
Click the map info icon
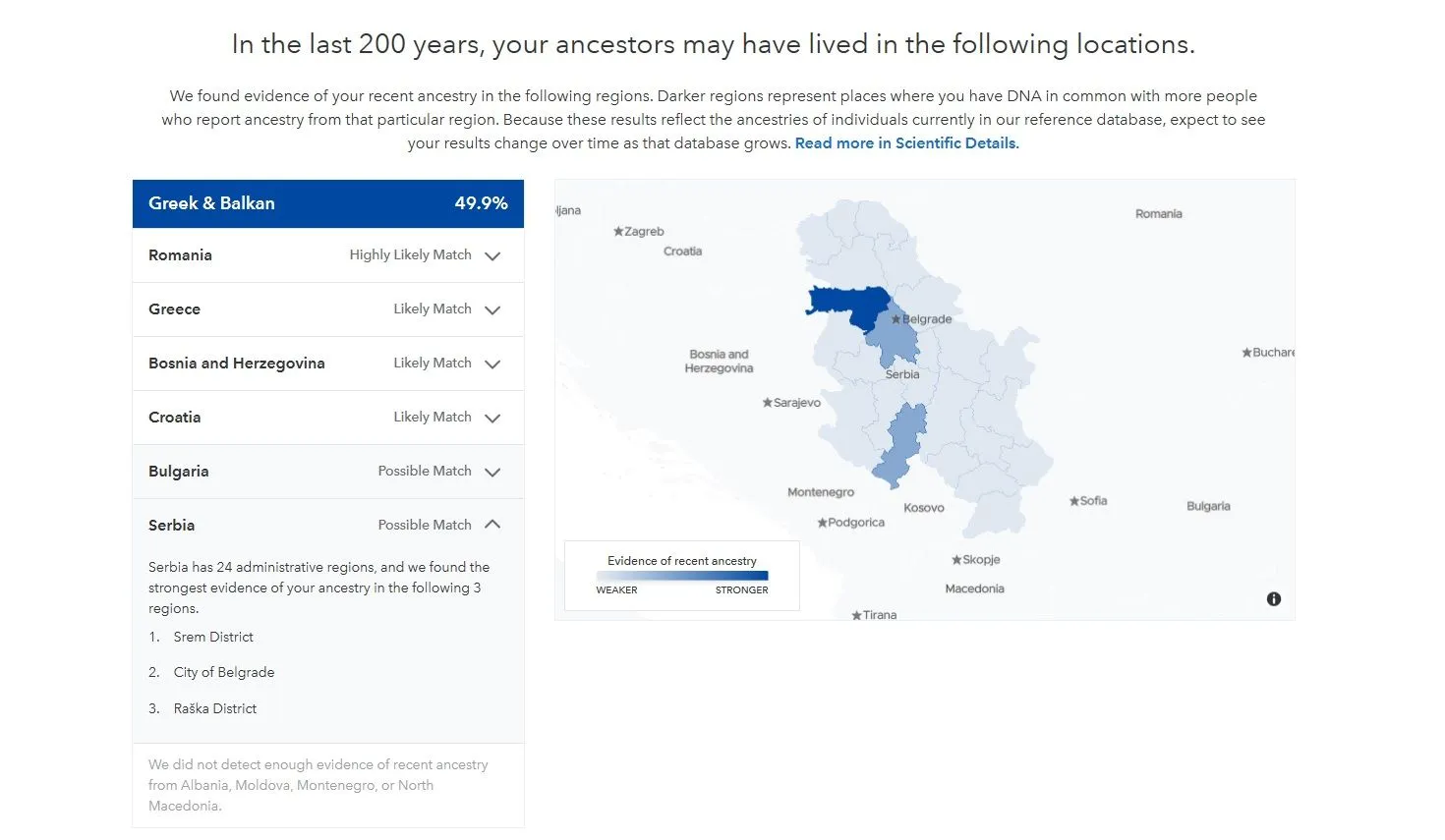[x=1274, y=599]
